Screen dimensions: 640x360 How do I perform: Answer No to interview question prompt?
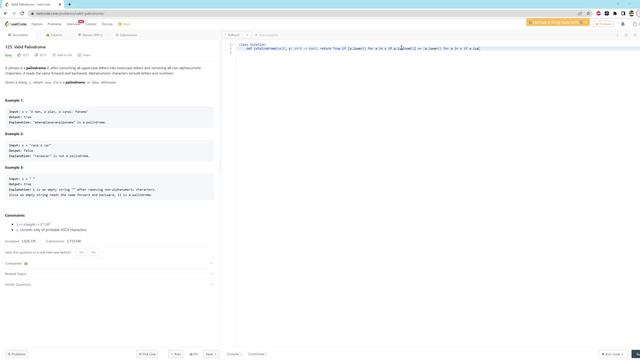pos(93,252)
